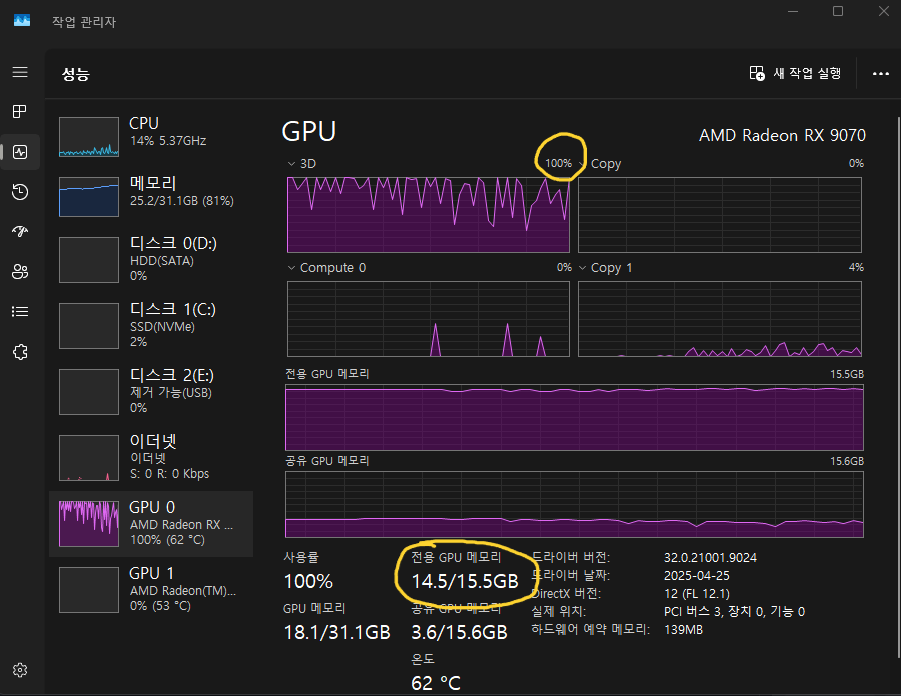Open Task Manager settings gear
The height and width of the screenshot is (696, 901).
20,670
